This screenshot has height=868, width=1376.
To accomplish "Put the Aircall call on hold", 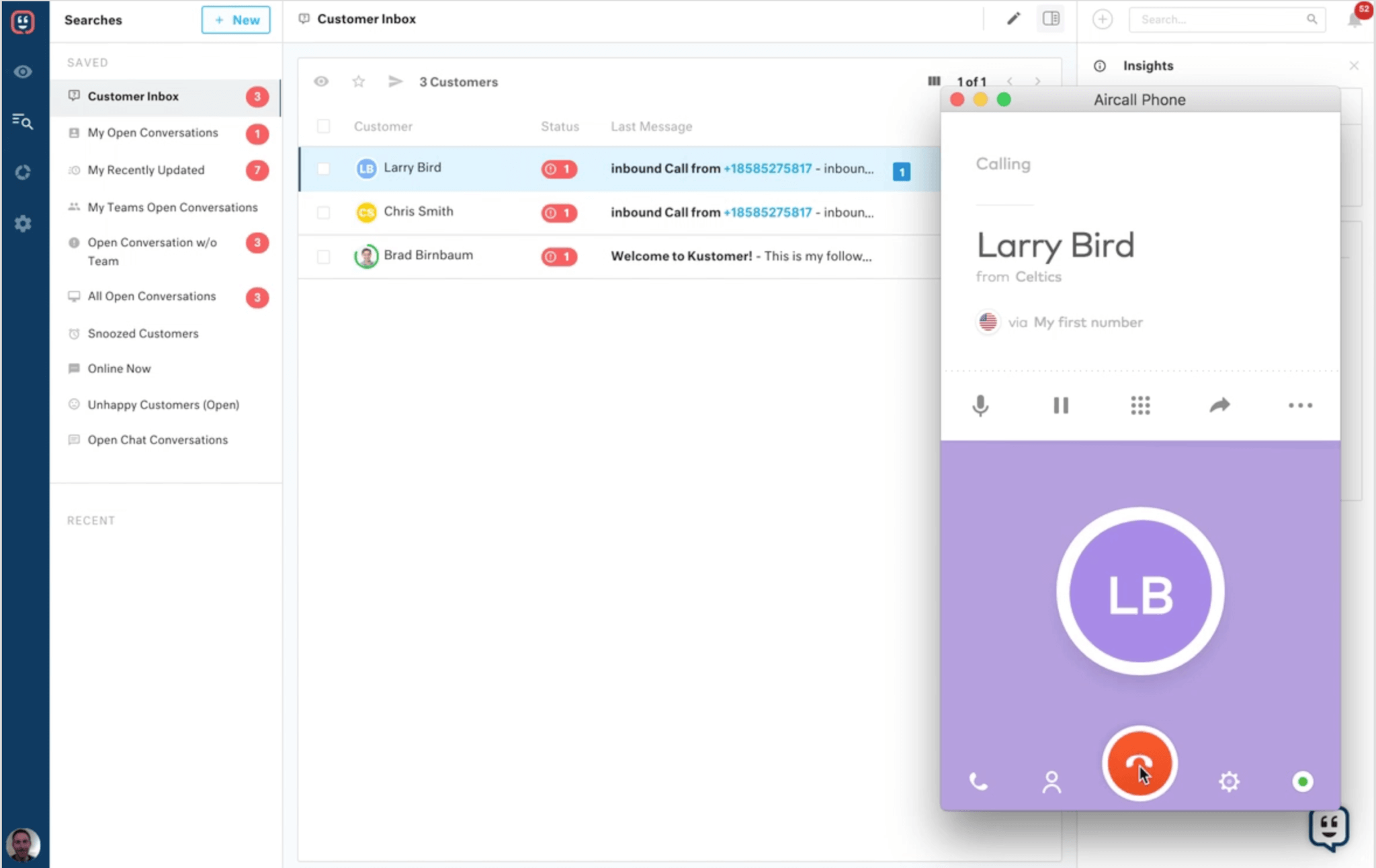I will 1061,406.
